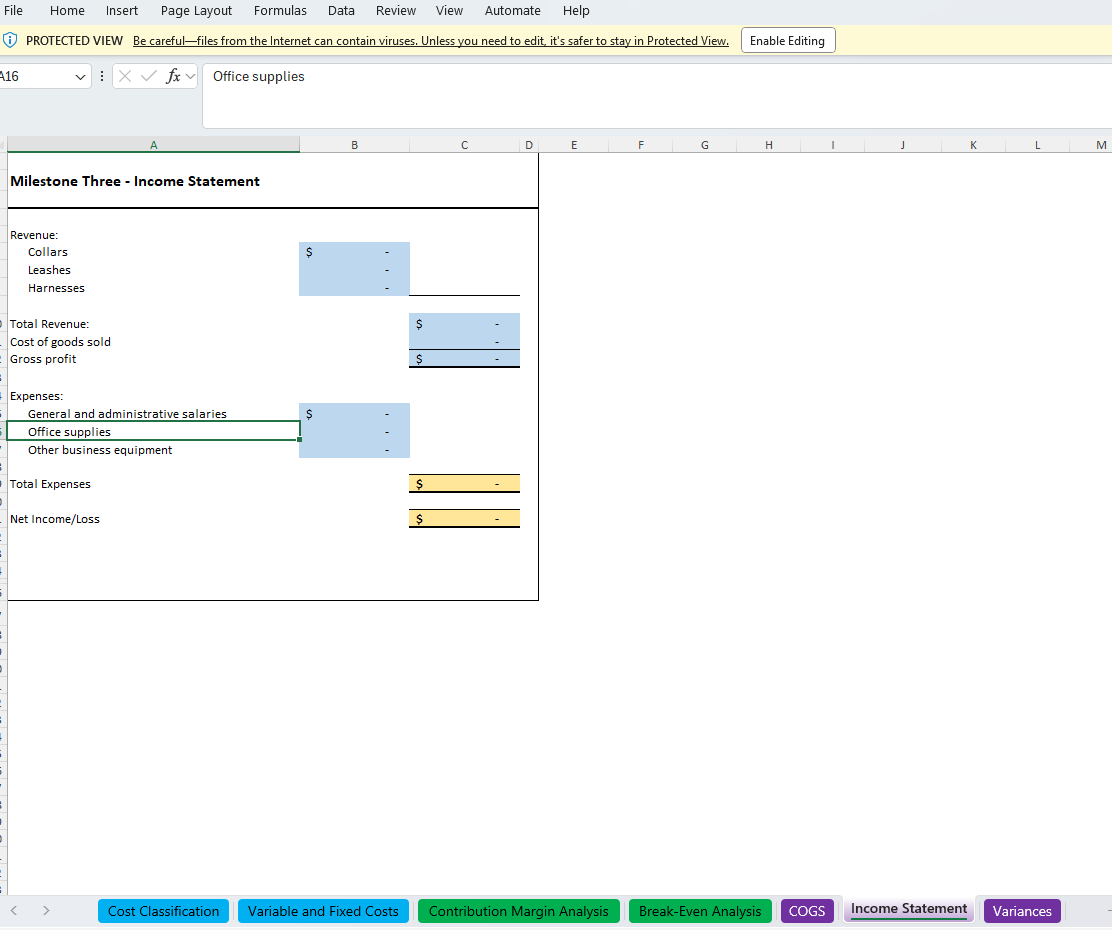Select column A header
The image size is (1112, 930).
click(x=153, y=145)
